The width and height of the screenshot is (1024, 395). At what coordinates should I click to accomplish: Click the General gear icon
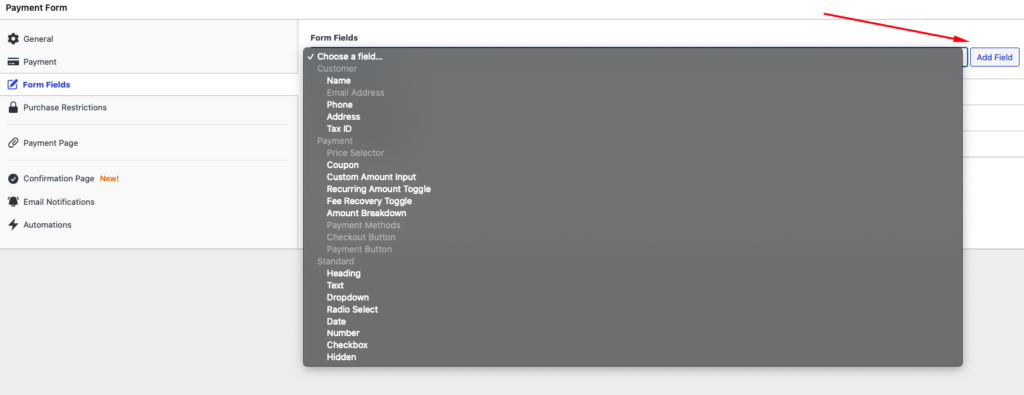pos(13,39)
